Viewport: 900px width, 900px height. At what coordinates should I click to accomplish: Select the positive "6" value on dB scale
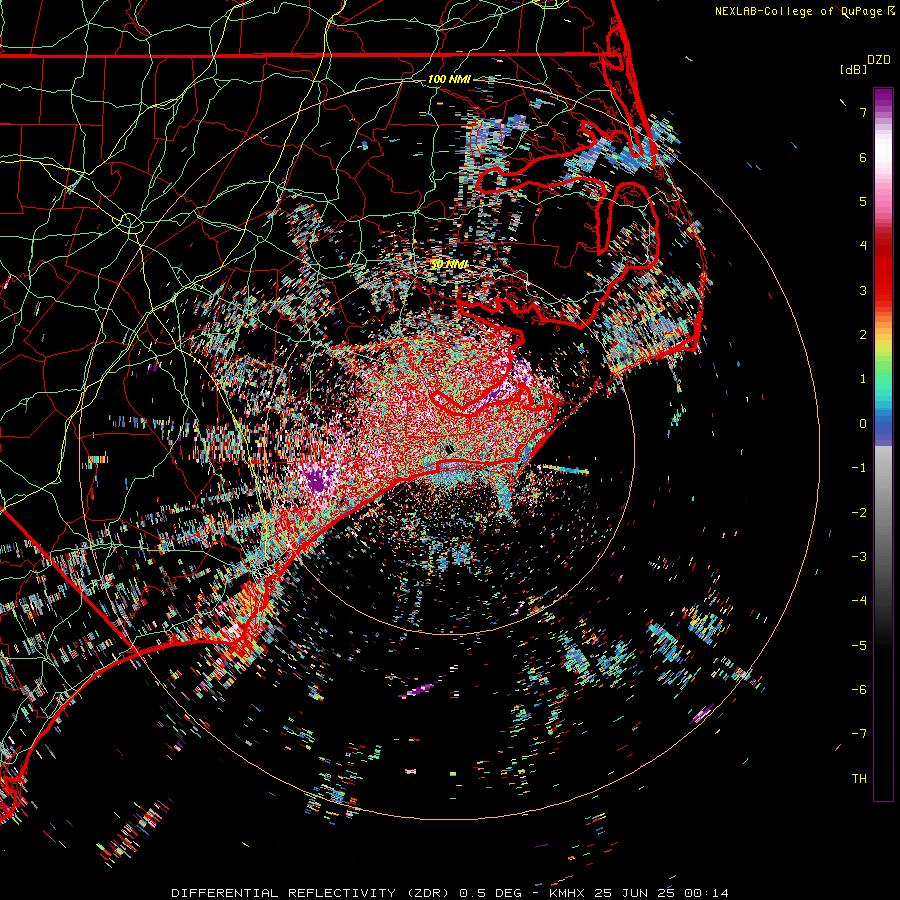[x=863, y=157]
